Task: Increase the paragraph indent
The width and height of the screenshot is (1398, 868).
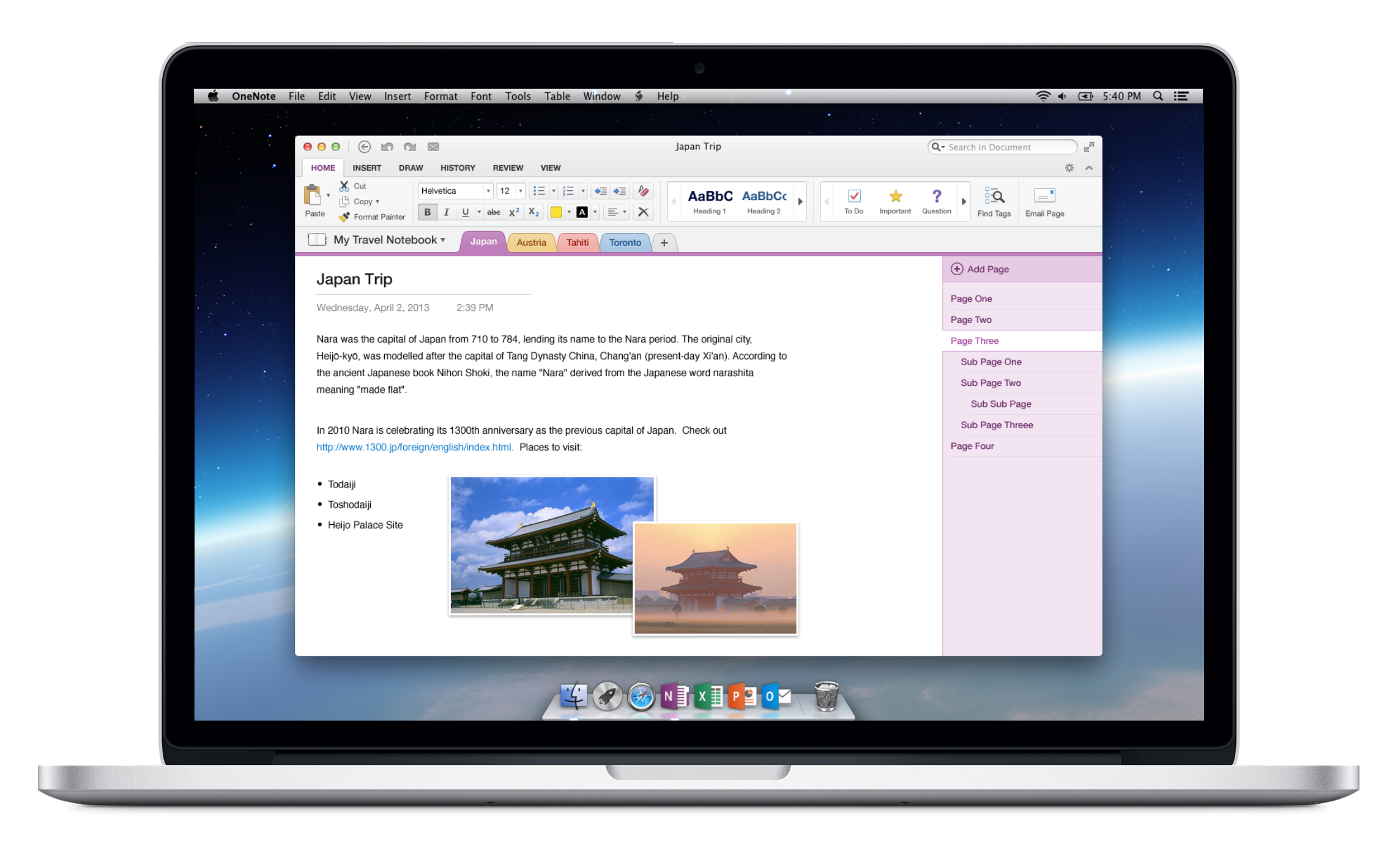Action: pyautogui.click(x=620, y=191)
